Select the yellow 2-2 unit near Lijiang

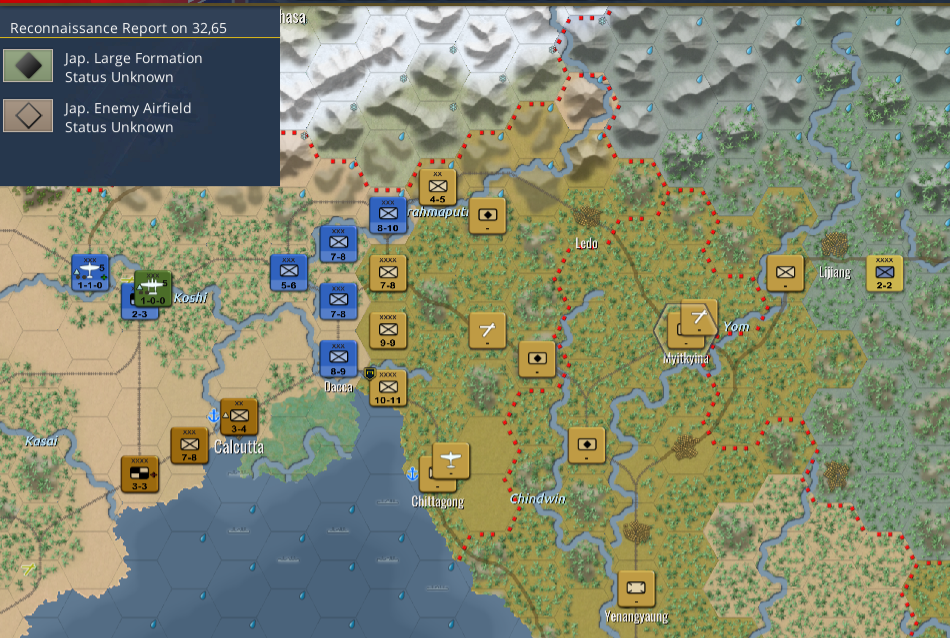[884, 273]
